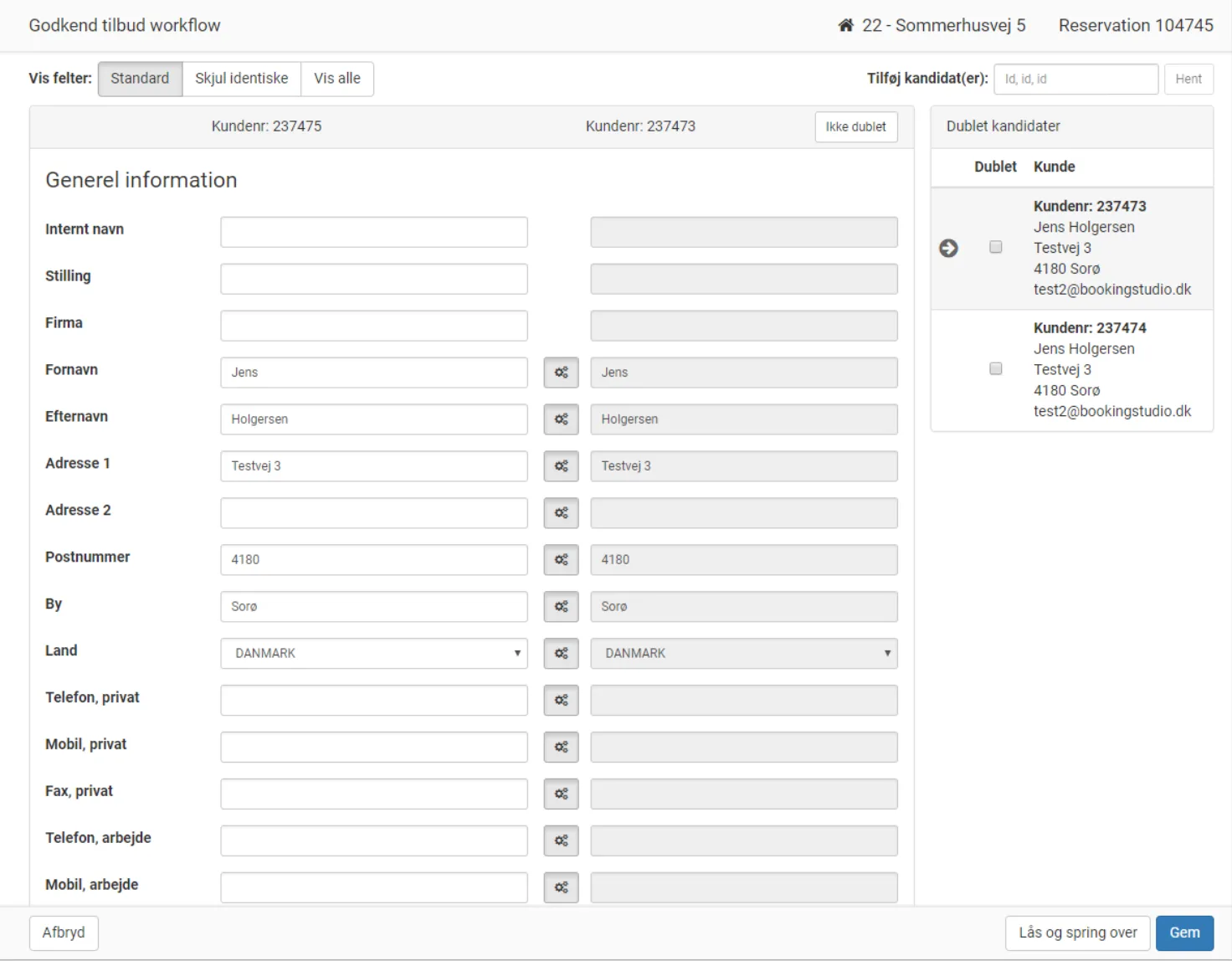Select the Standard field view
The image size is (1232, 961).
[140, 79]
